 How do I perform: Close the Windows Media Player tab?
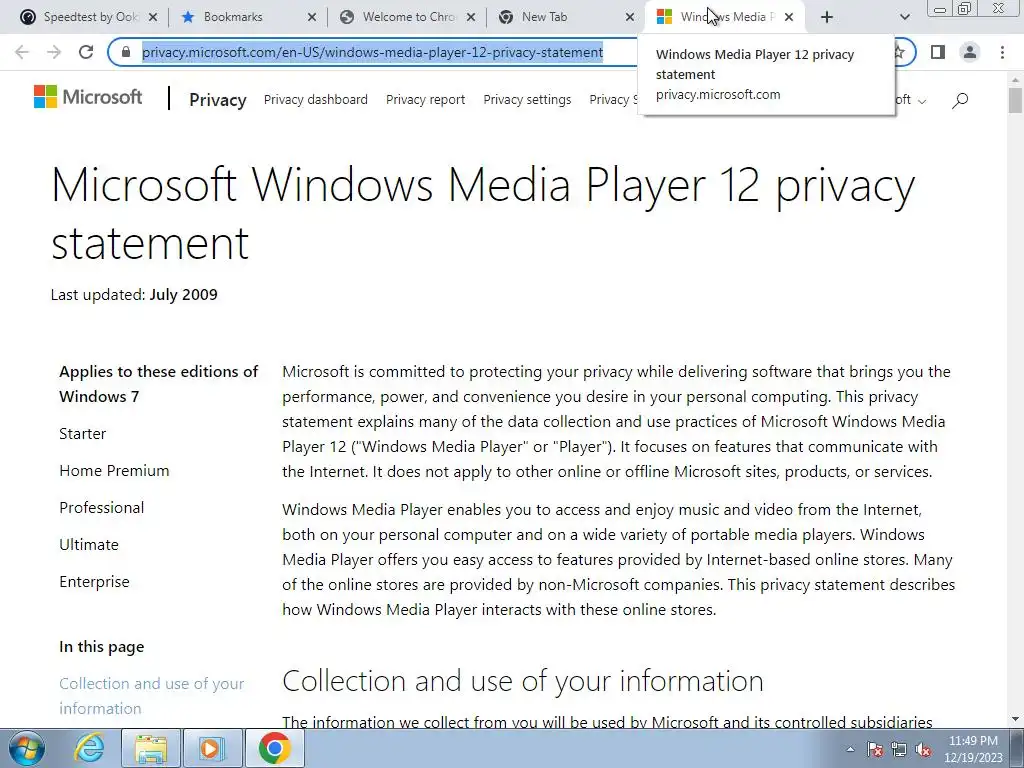(x=789, y=18)
